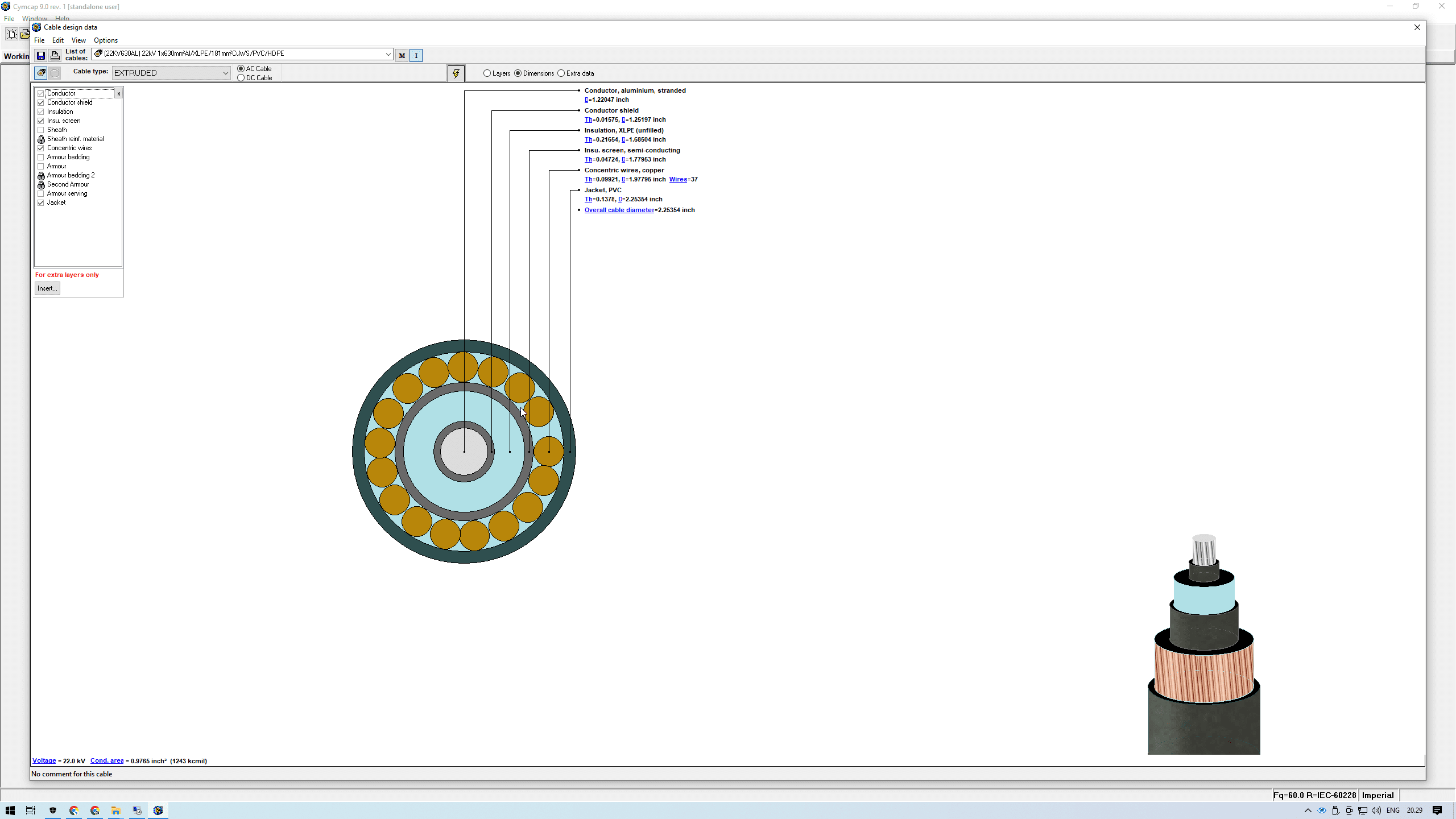Screen dimensions: 1456x819
Task: Open the View menu in Cable design data
Action: tap(78, 40)
